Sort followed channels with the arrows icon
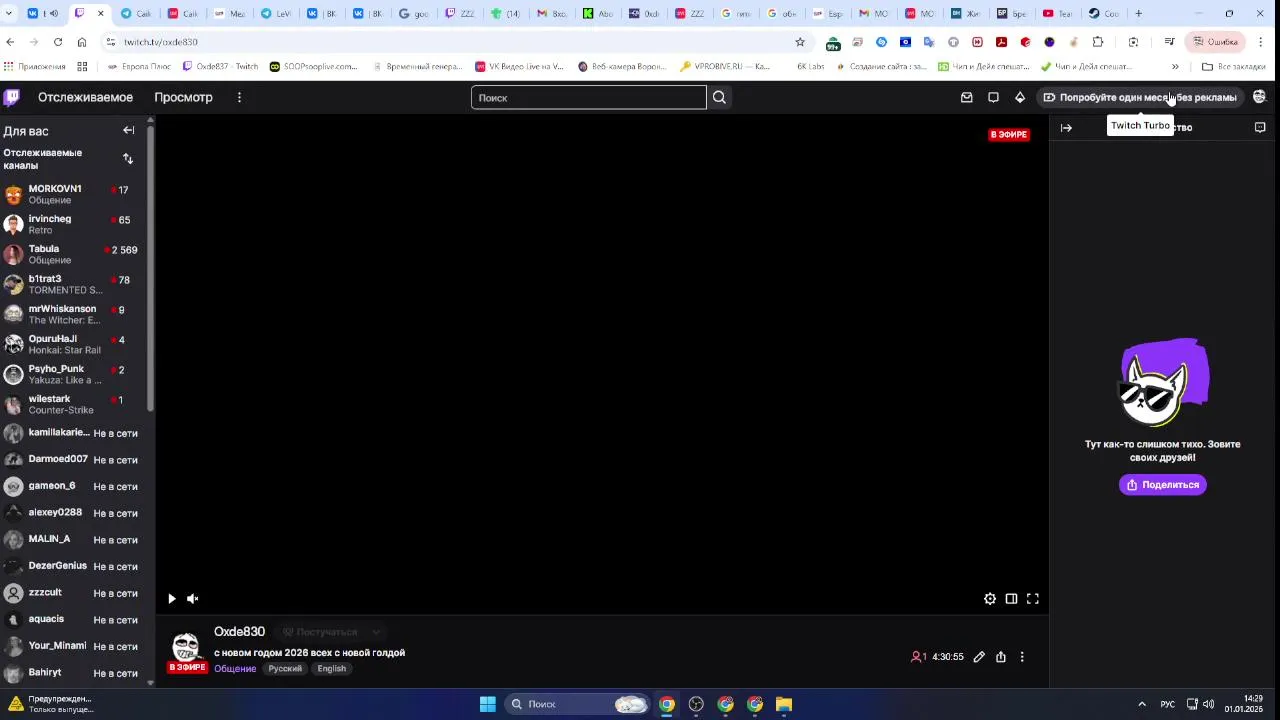Image resolution: width=1280 pixels, height=720 pixels. pyautogui.click(x=127, y=159)
